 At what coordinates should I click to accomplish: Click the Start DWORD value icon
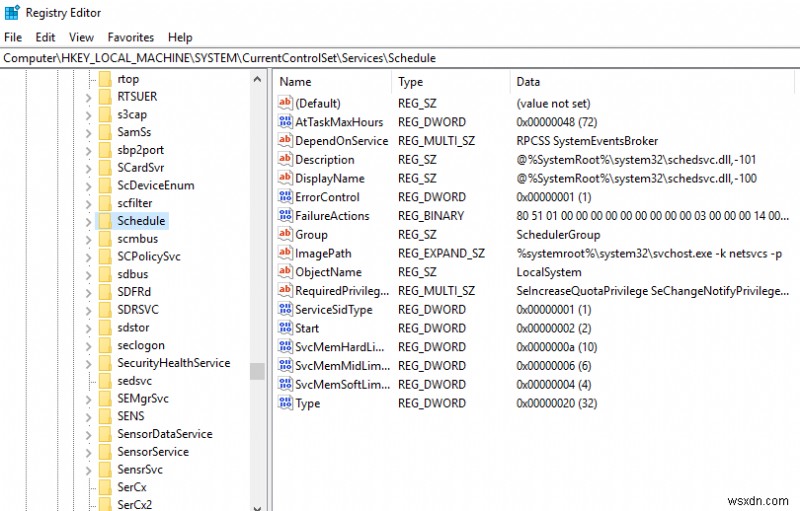coord(285,328)
